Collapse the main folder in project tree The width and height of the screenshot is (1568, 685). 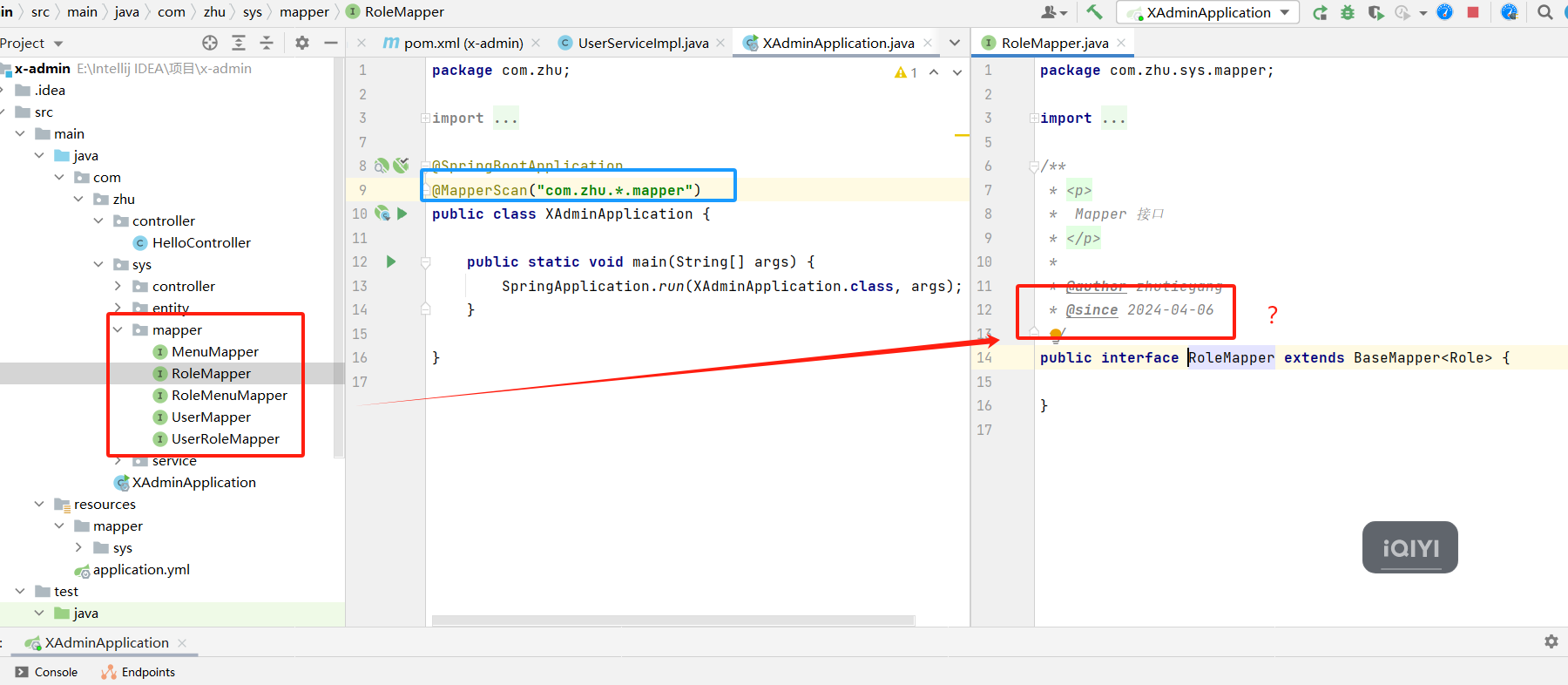[x=20, y=133]
